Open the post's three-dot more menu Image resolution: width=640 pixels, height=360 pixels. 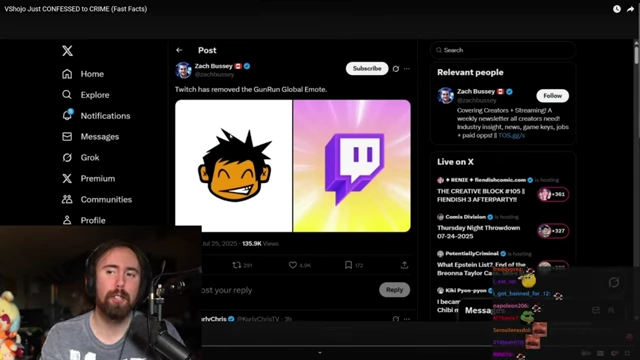click(x=407, y=69)
